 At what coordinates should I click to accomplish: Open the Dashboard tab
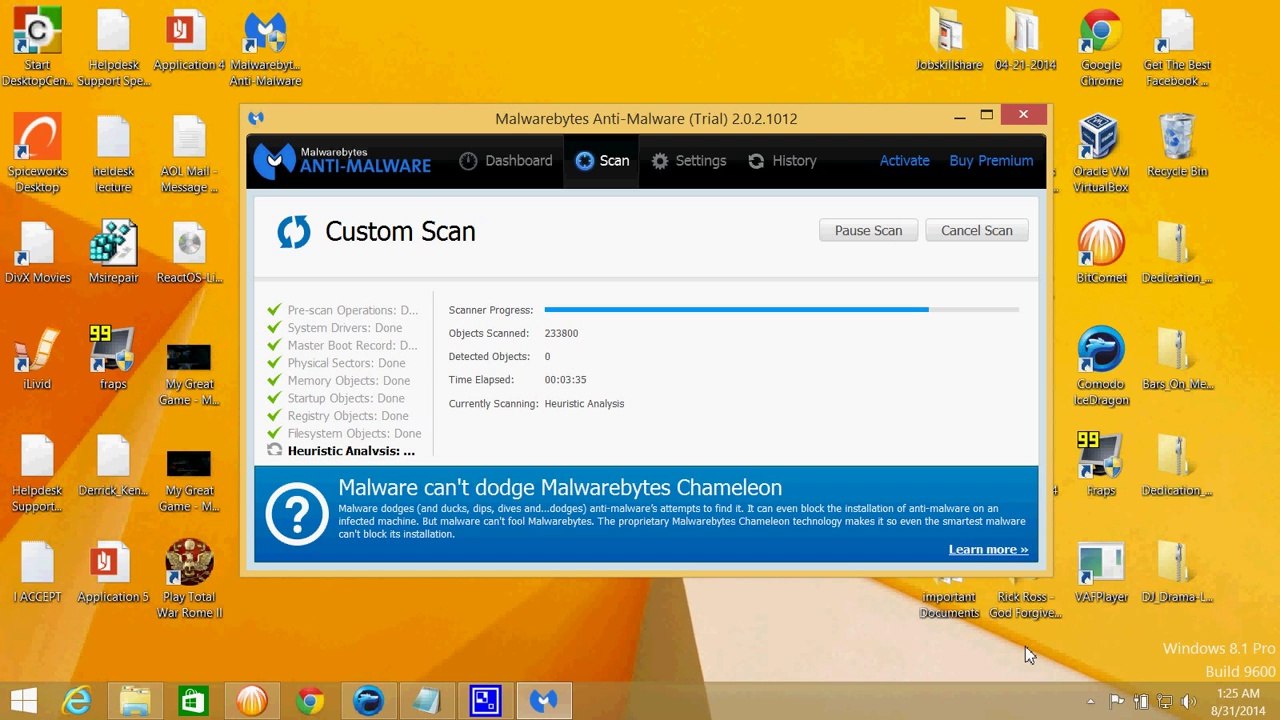pos(505,161)
